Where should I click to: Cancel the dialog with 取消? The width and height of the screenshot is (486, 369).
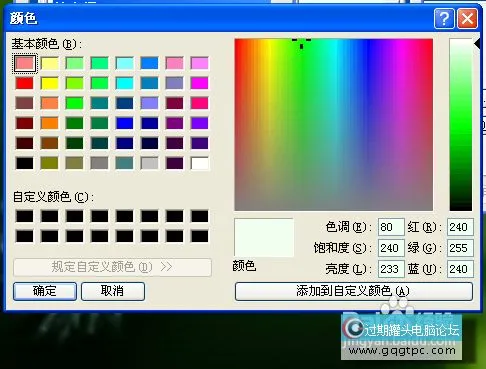point(113,291)
